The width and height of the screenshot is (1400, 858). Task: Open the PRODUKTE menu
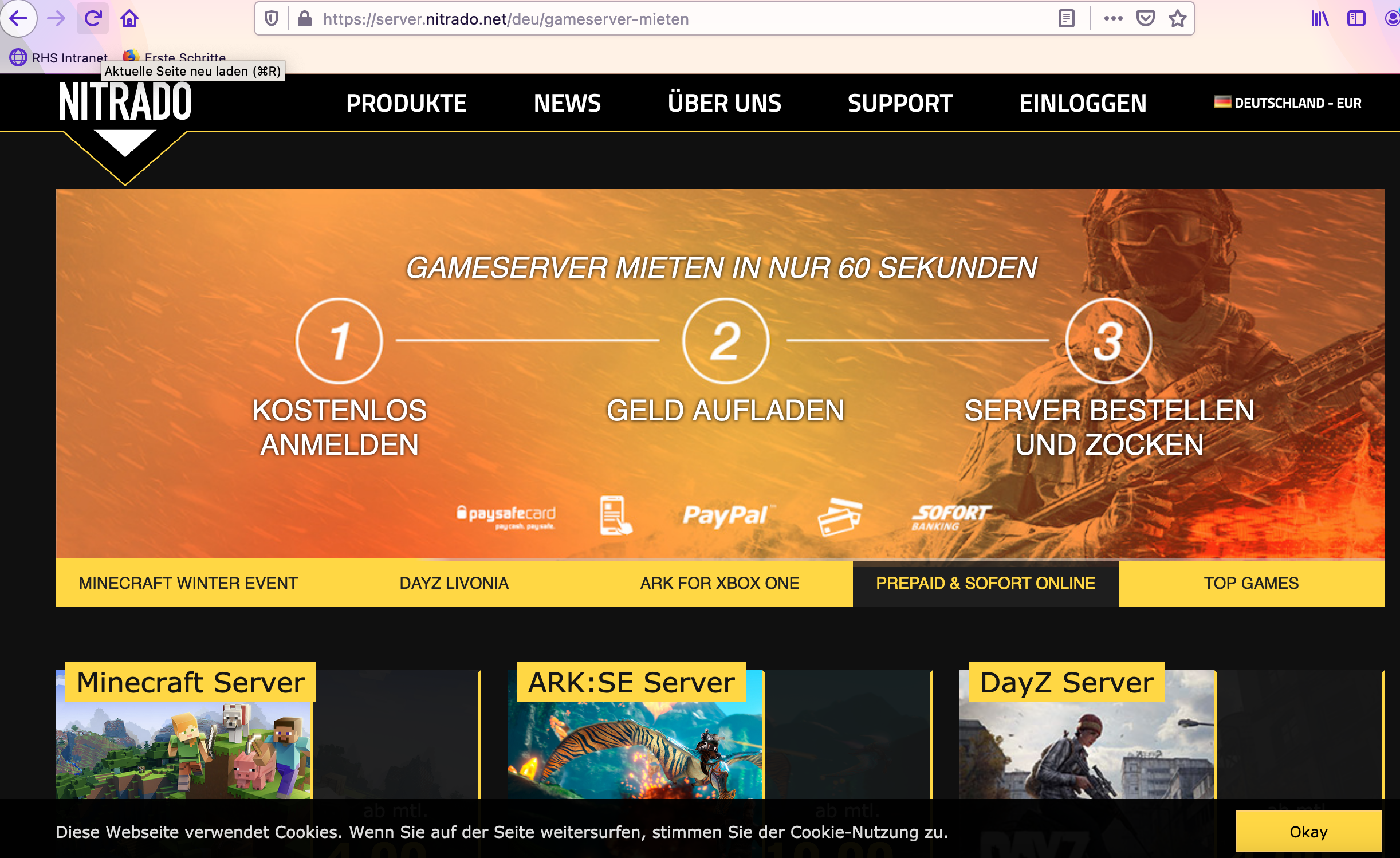(x=406, y=104)
